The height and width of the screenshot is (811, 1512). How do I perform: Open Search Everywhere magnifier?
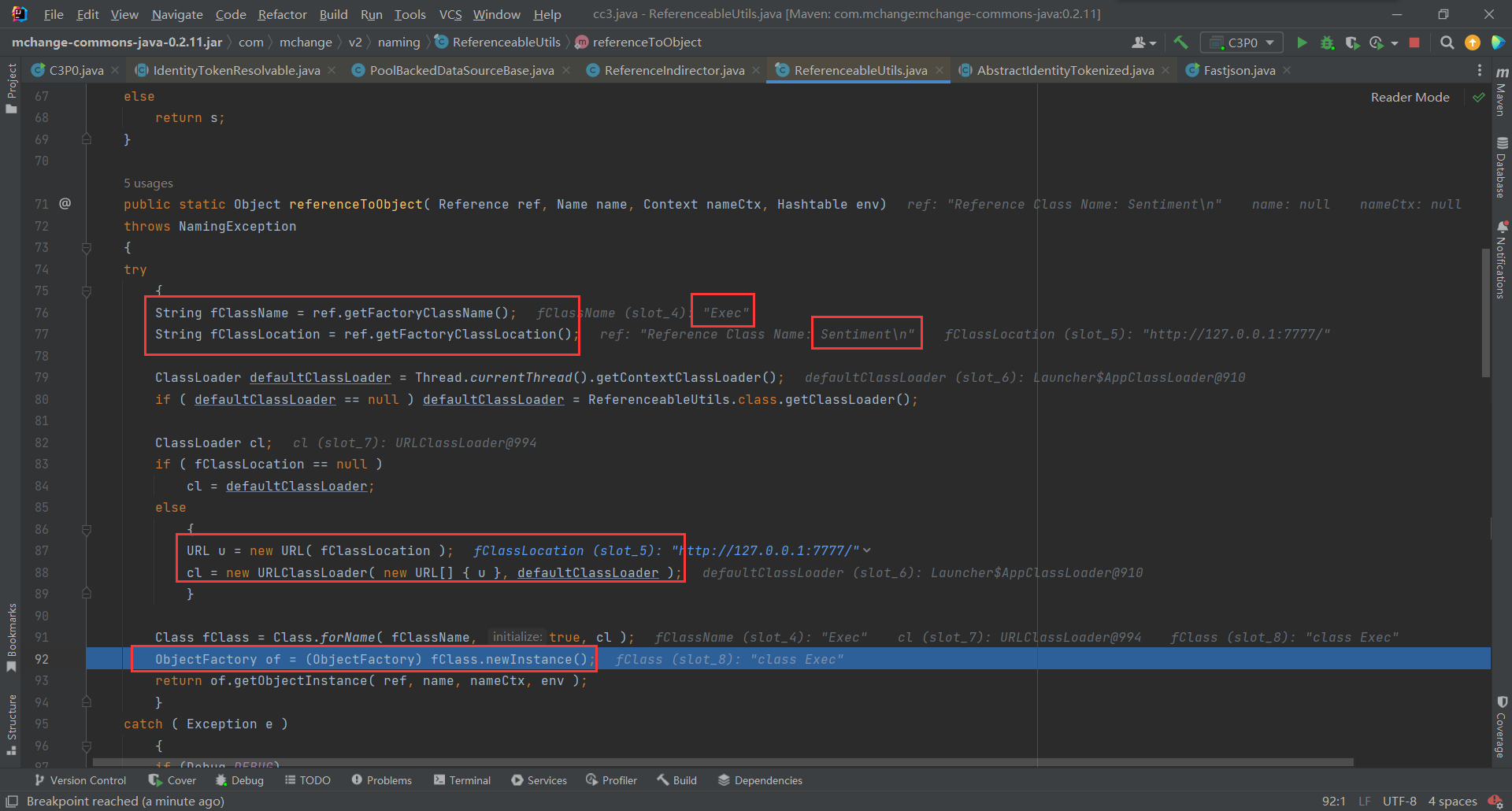(1447, 43)
